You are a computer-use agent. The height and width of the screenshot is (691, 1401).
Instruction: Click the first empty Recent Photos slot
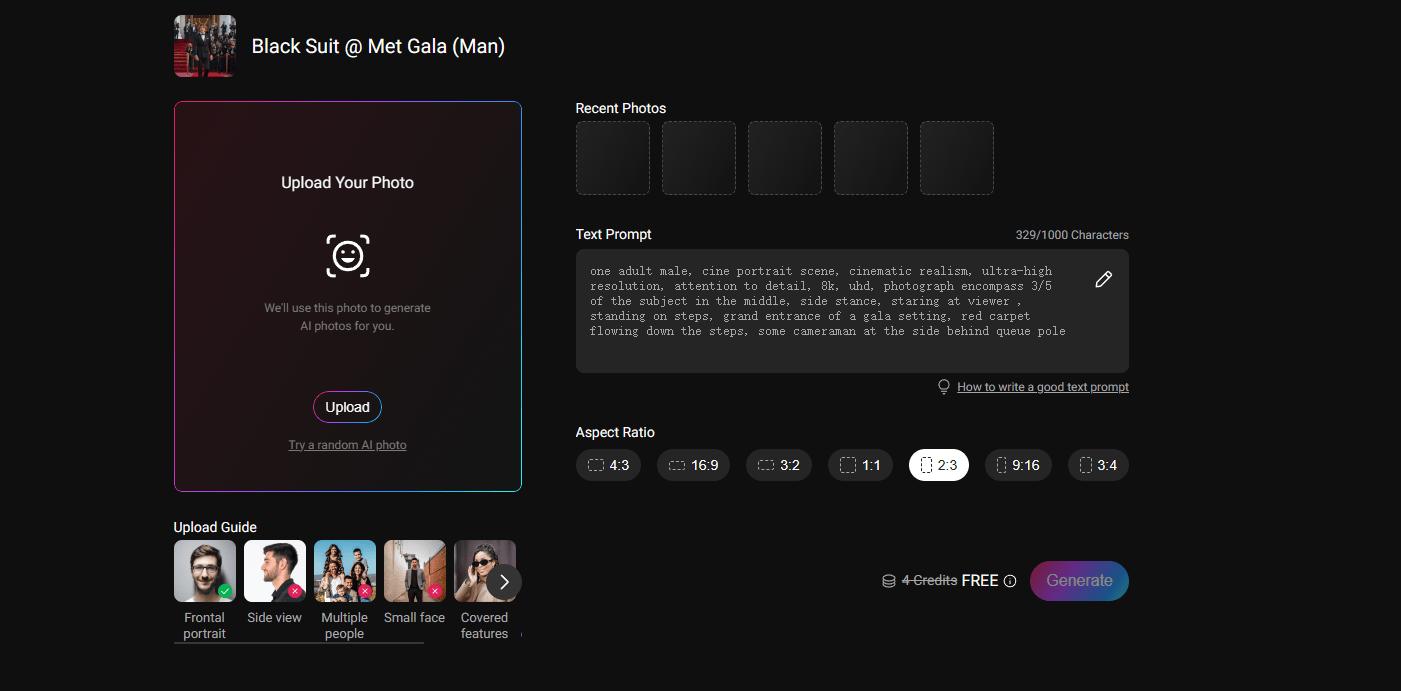pos(613,158)
